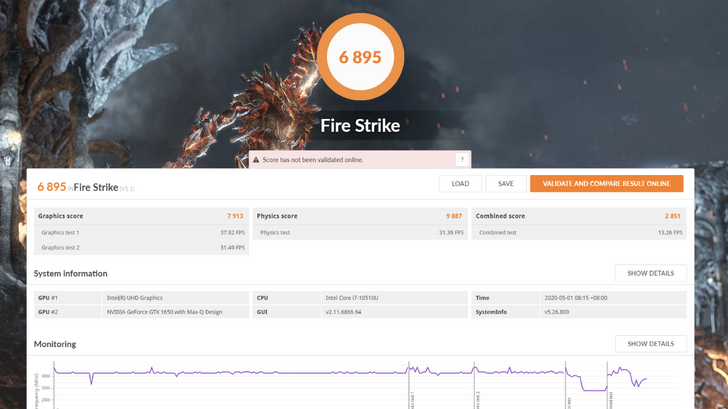The width and height of the screenshot is (728, 409).
Task: Click the orange 6 895 score circle
Action: (x=360, y=57)
